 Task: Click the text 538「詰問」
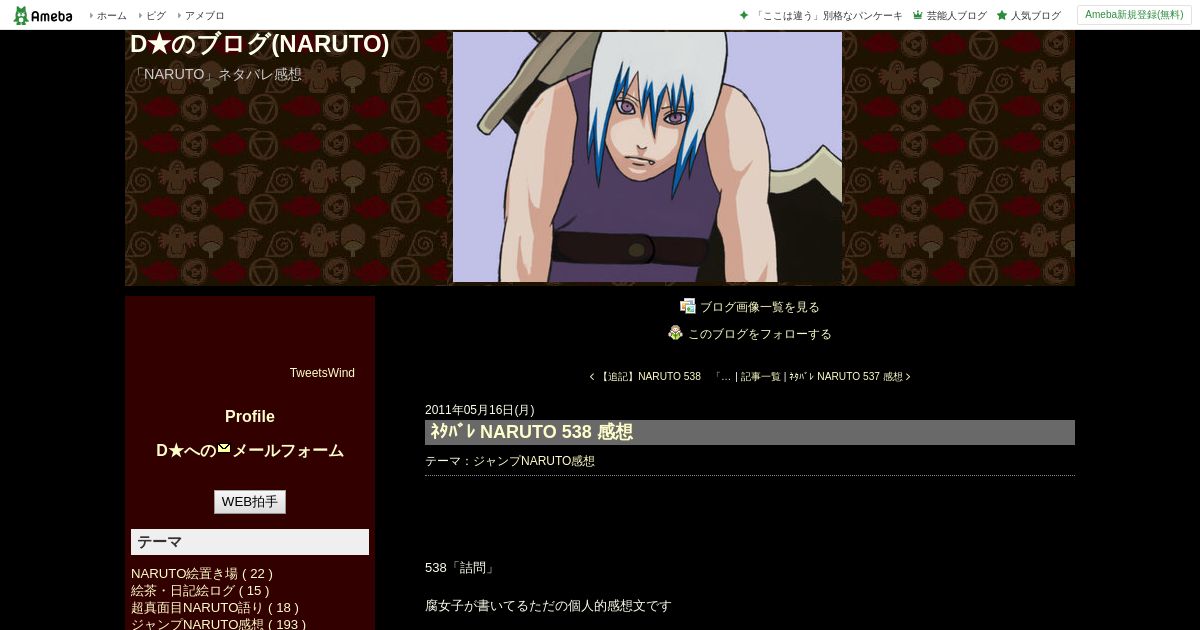(x=461, y=567)
